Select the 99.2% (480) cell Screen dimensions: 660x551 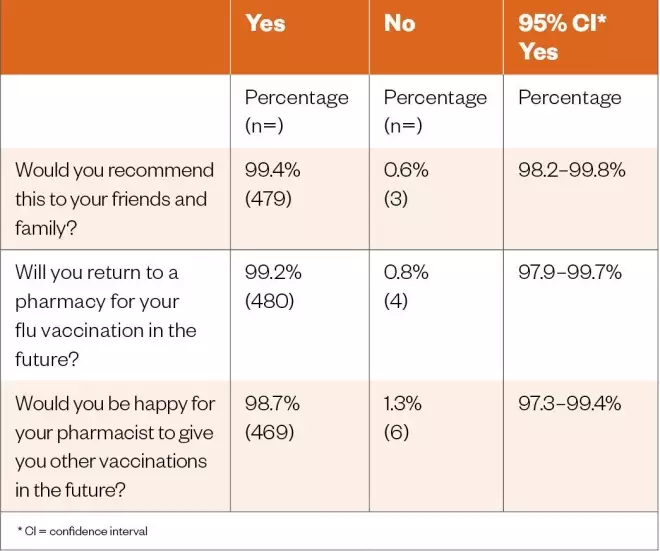pos(272,287)
